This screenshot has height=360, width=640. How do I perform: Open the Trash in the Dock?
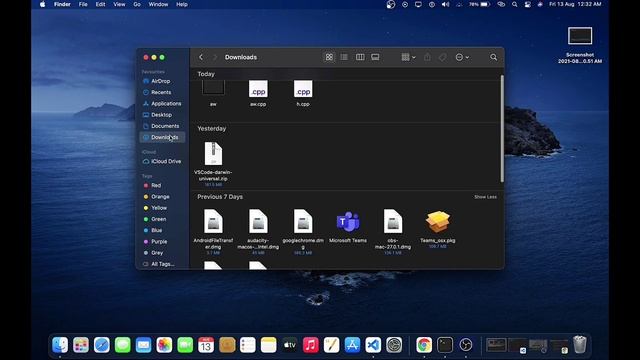(580, 345)
